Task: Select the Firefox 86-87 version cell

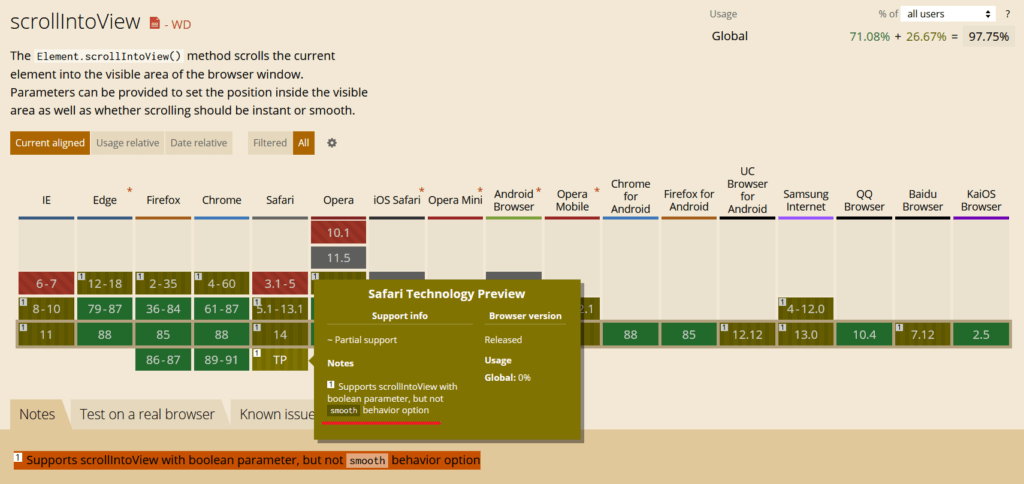Action: pyautogui.click(x=163, y=359)
